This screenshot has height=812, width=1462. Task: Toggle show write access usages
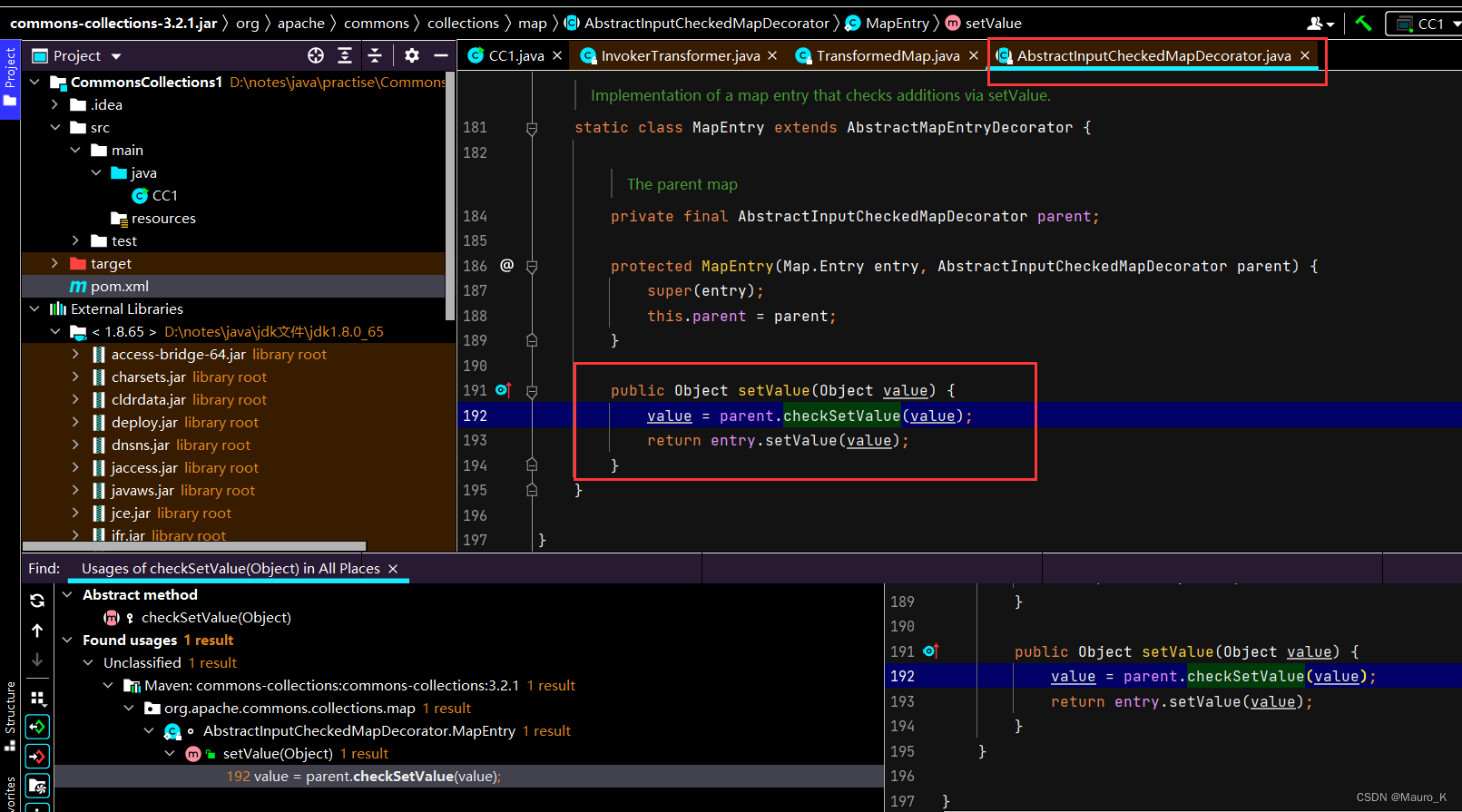pyautogui.click(x=37, y=756)
